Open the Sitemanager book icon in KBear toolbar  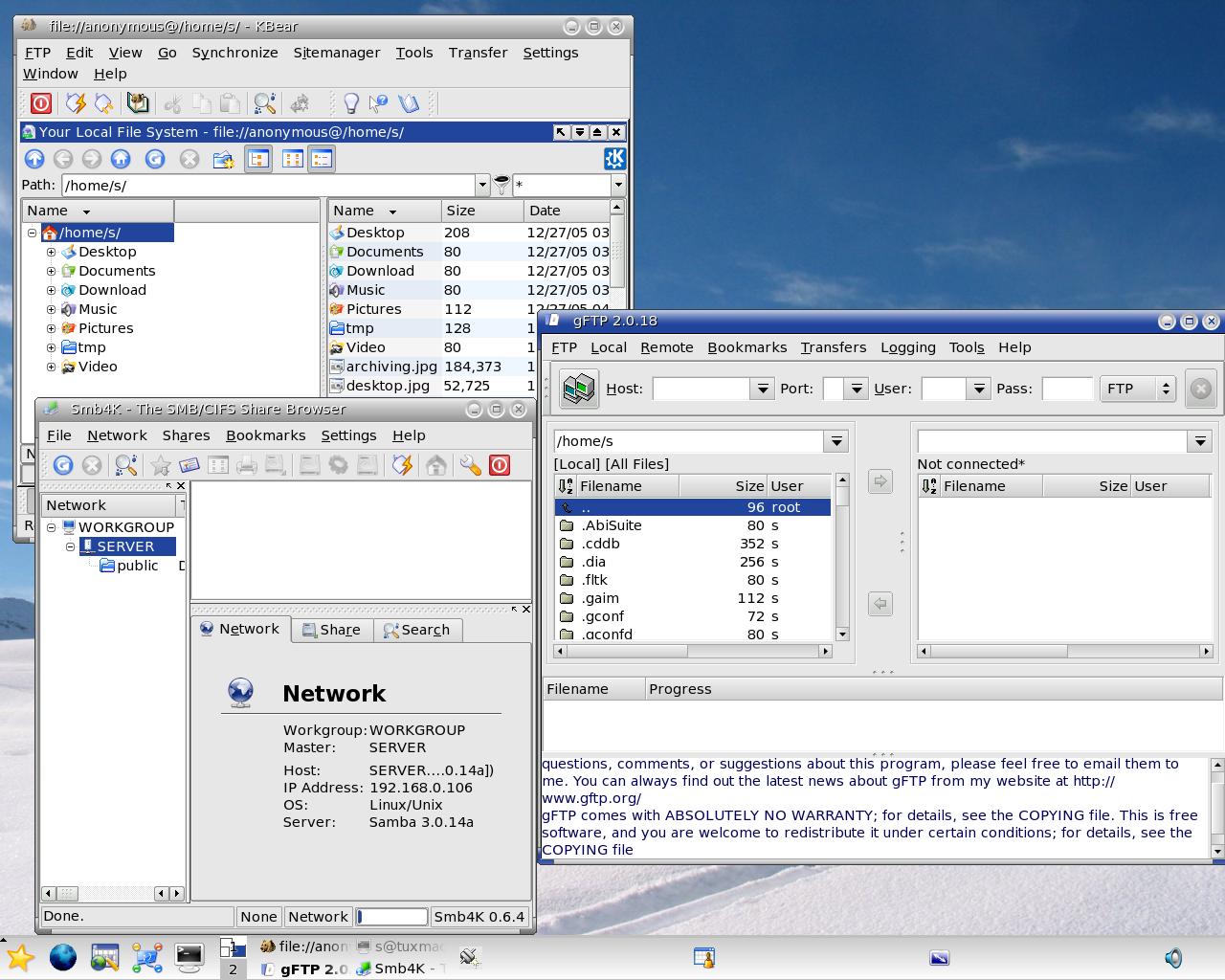coord(138,102)
